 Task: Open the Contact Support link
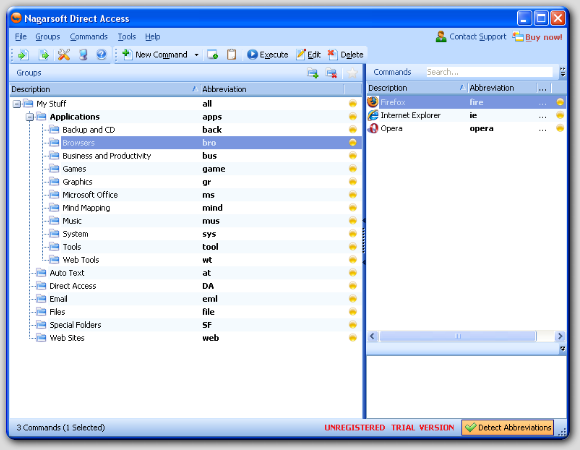pyautogui.click(x=471, y=37)
